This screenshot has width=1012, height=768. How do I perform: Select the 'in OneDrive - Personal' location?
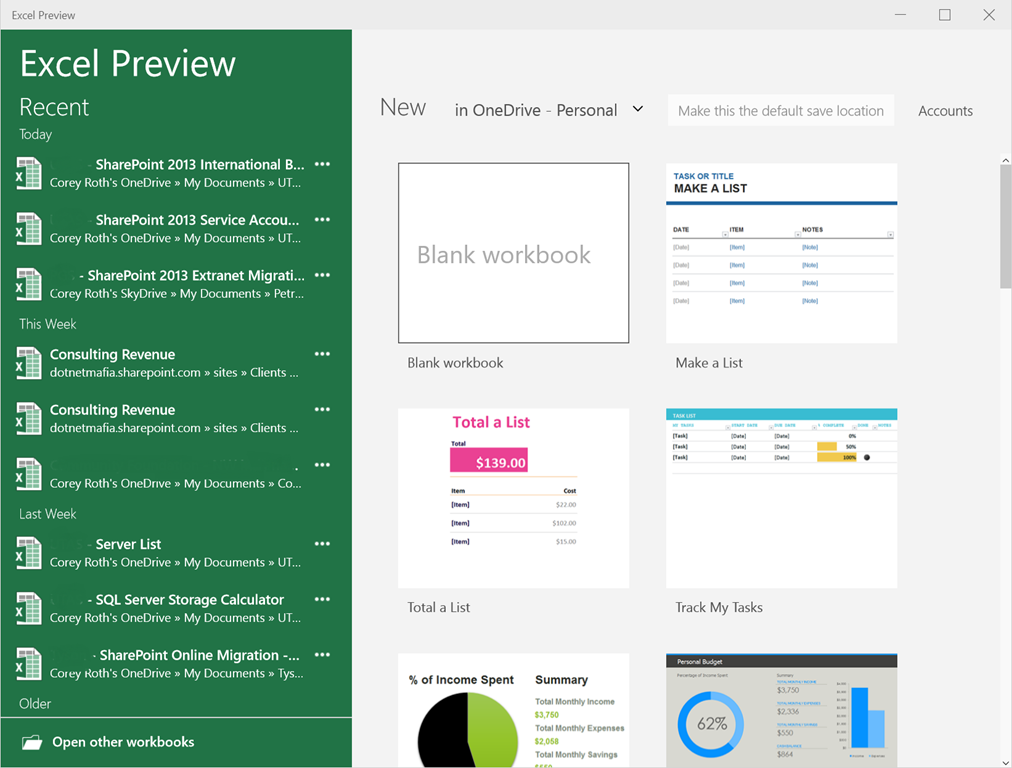(x=536, y=110)
